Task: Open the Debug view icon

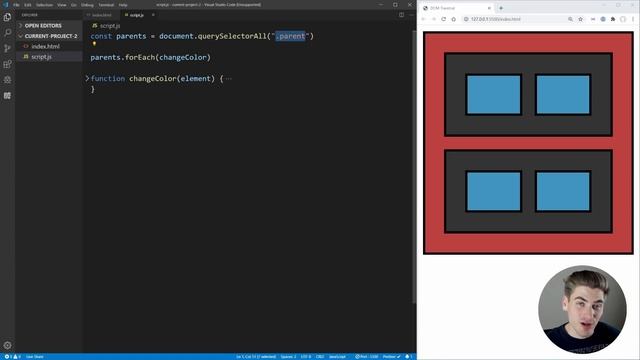Action: click(x=7, y=80)
